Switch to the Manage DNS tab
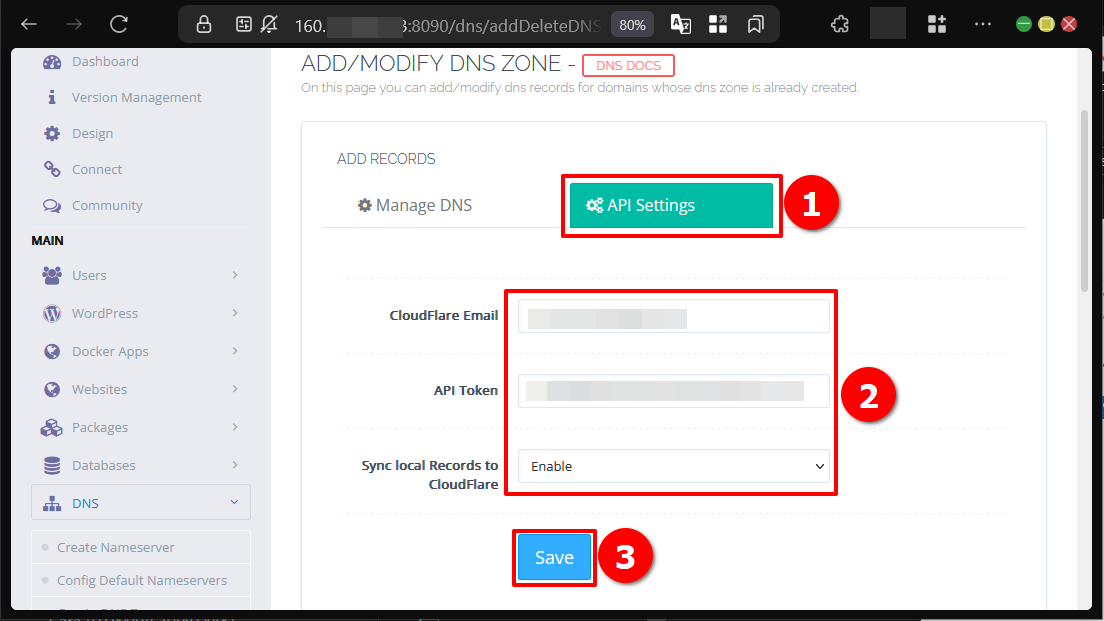Image resolution: width=1104 pixels, height=621 pixels. pos(415,205)
